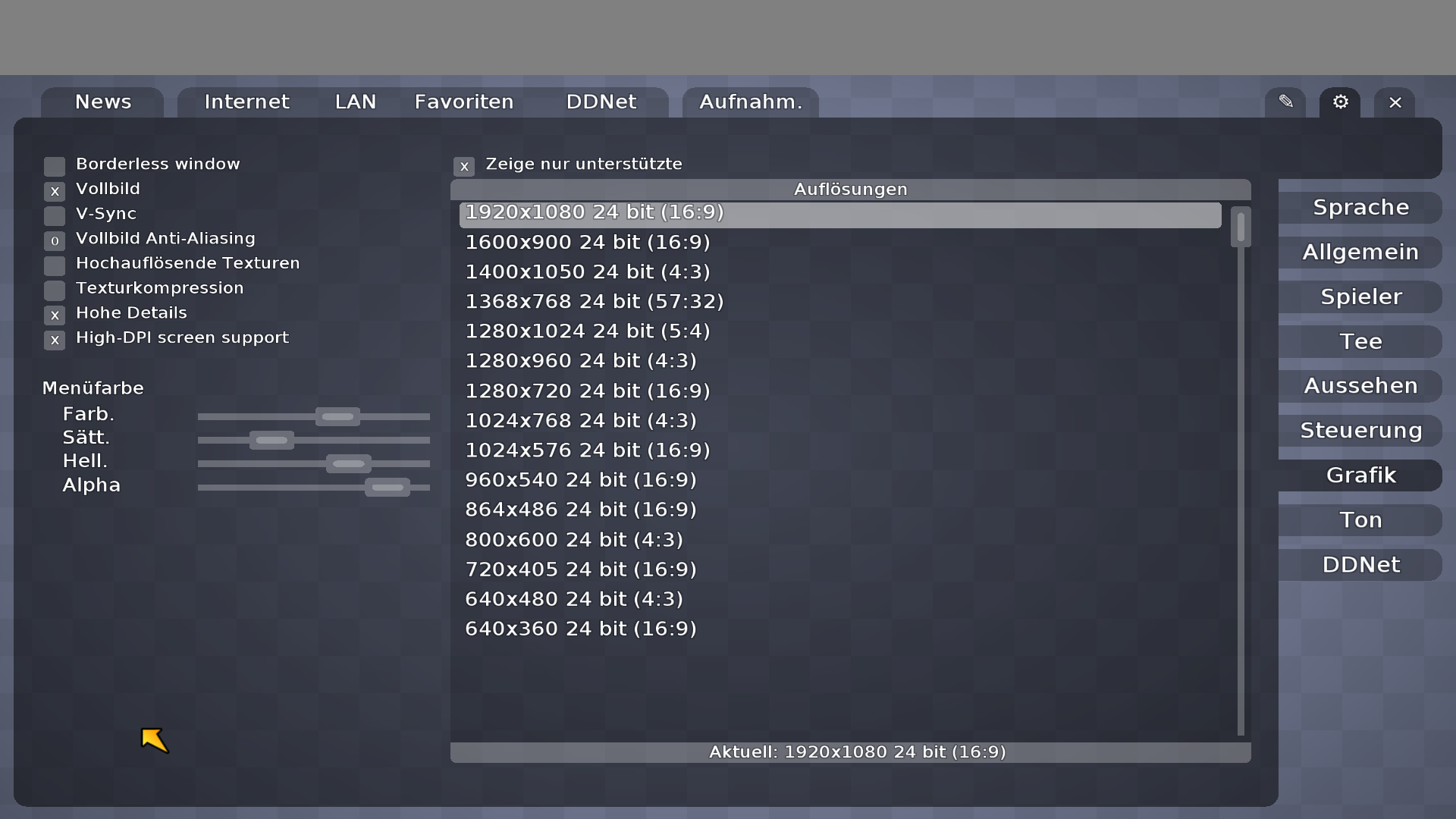1456x819 pixels.
Task: Click the Alpha menu color slider
Action: click(x=388, y=488)
